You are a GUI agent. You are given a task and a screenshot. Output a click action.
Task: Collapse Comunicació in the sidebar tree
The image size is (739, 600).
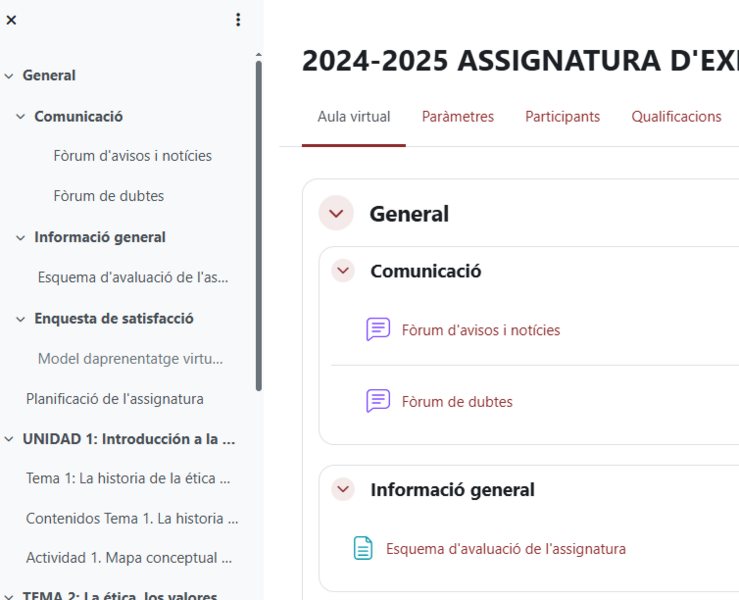(x=21, y=117)
